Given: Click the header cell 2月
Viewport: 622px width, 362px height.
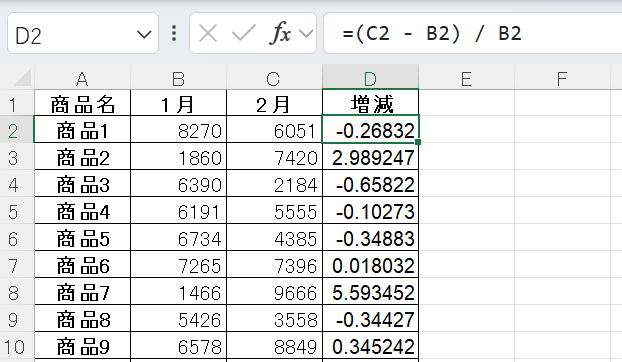Looking at the screenshot, I should pyautogui.click(x=275, y=103).
